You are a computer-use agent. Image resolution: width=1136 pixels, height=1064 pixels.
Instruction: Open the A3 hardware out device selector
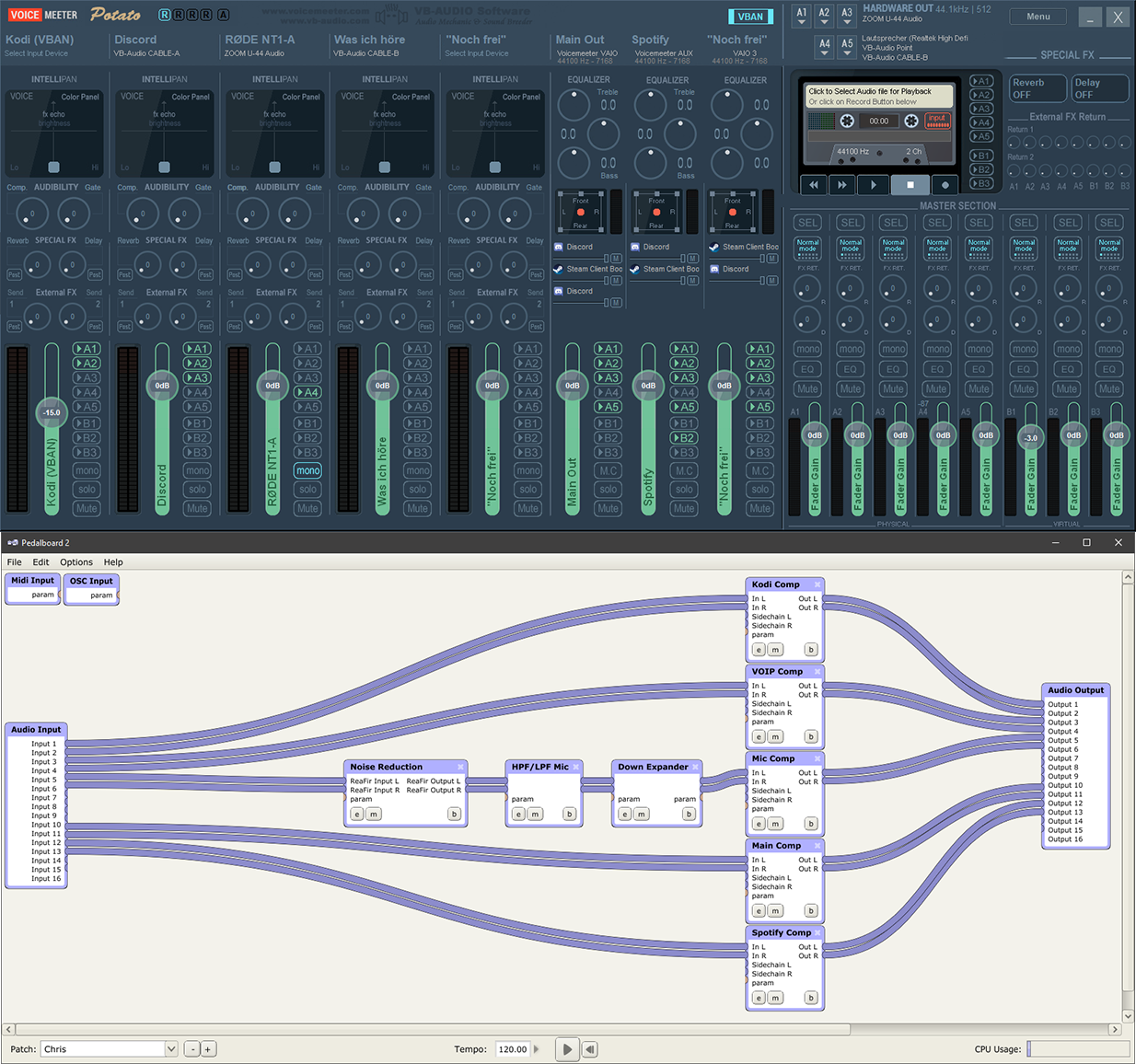[x=847, y=17]
